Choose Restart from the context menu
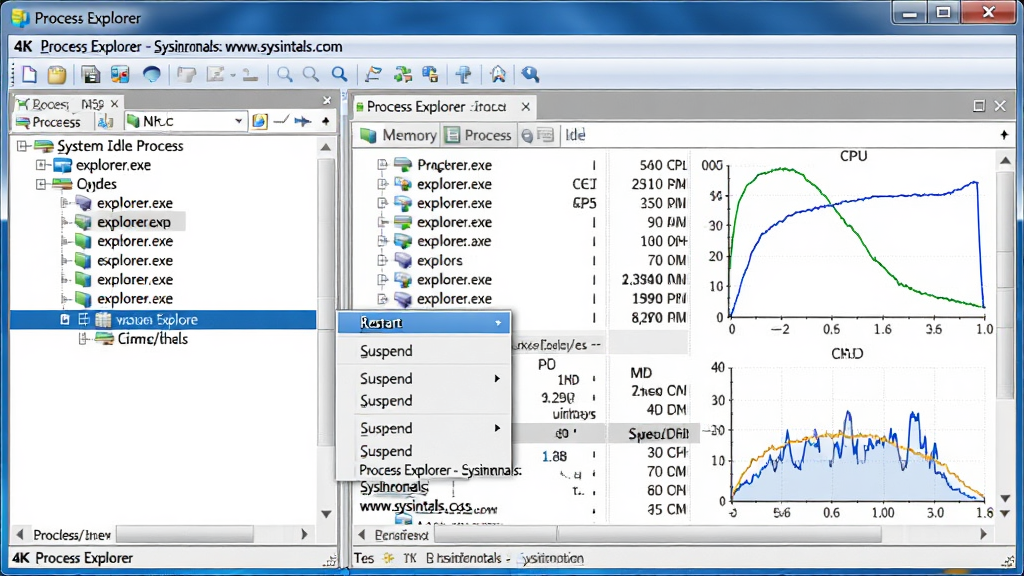 click(424, 323)
